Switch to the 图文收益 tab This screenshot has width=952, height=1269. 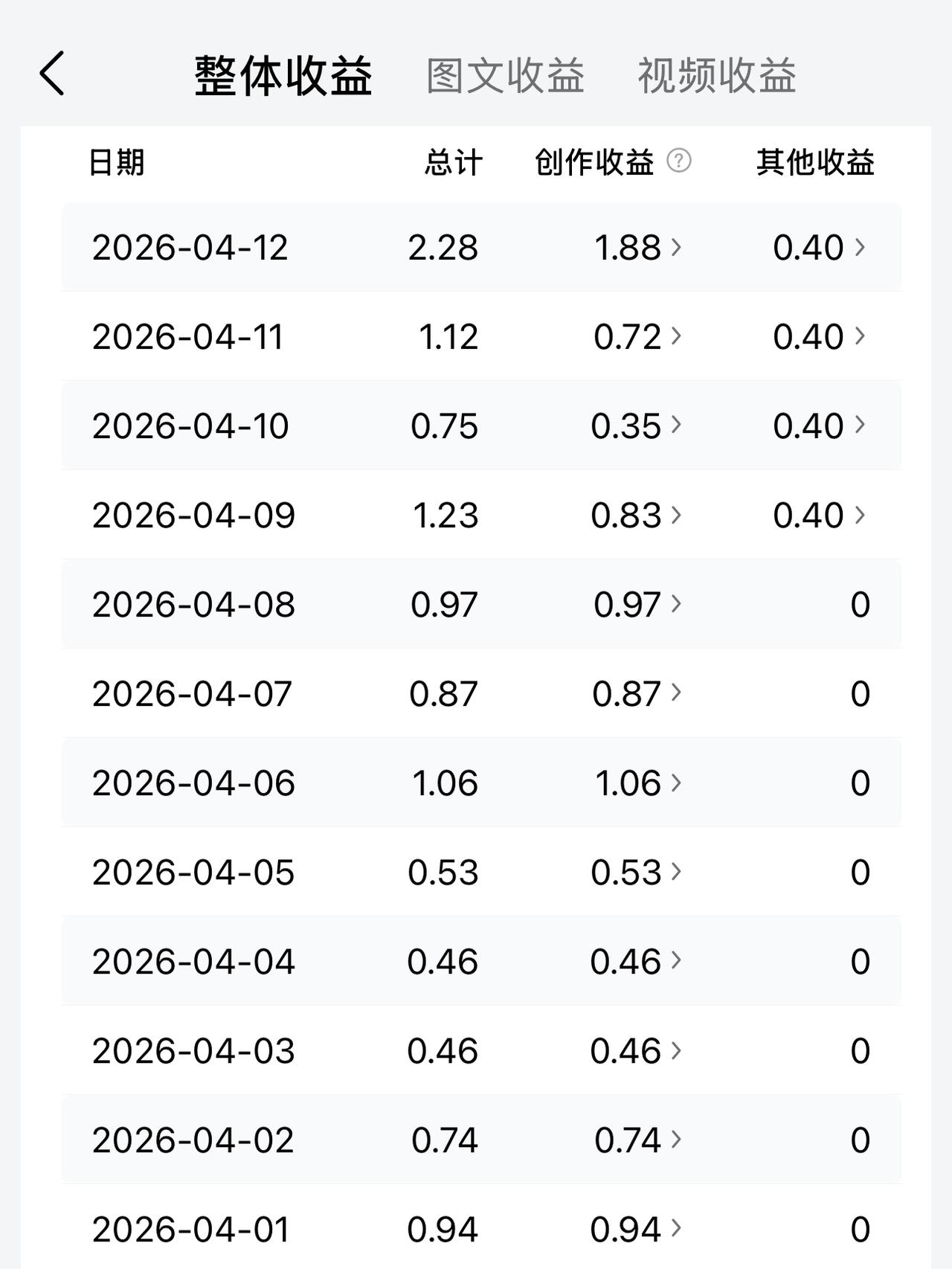(x=505, y=76)
